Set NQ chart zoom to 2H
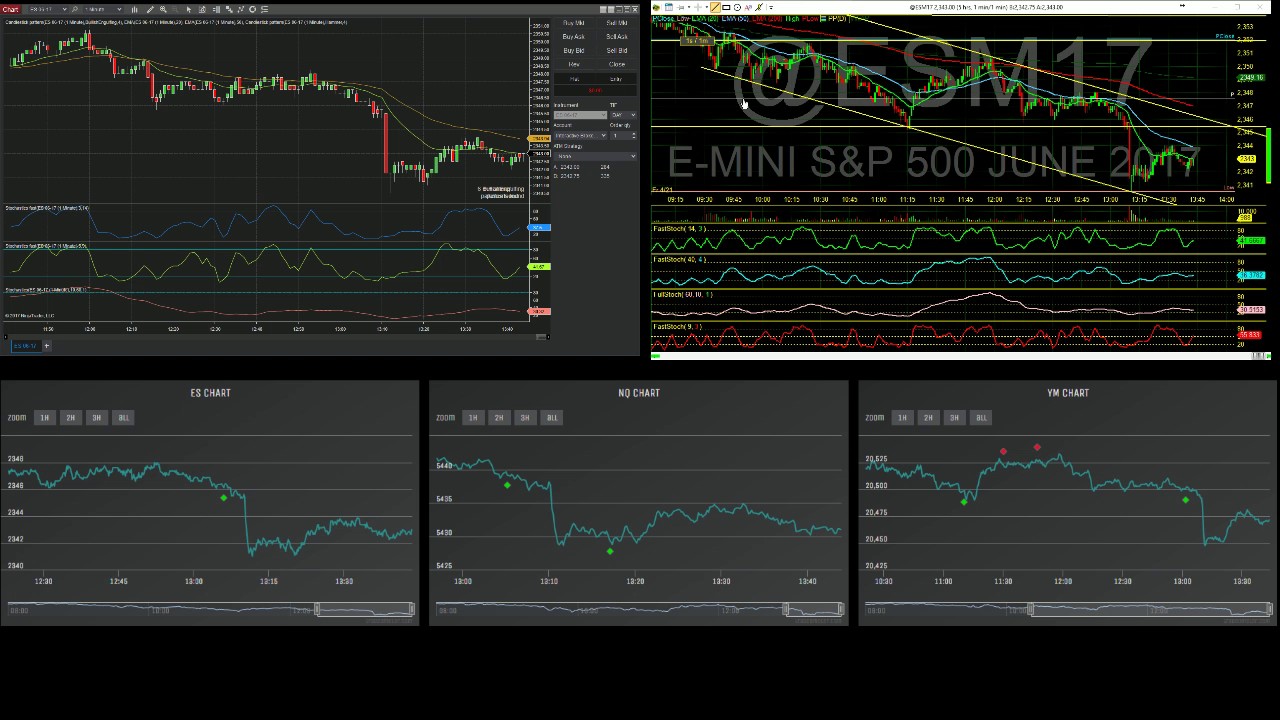 (x=498, y=417)
